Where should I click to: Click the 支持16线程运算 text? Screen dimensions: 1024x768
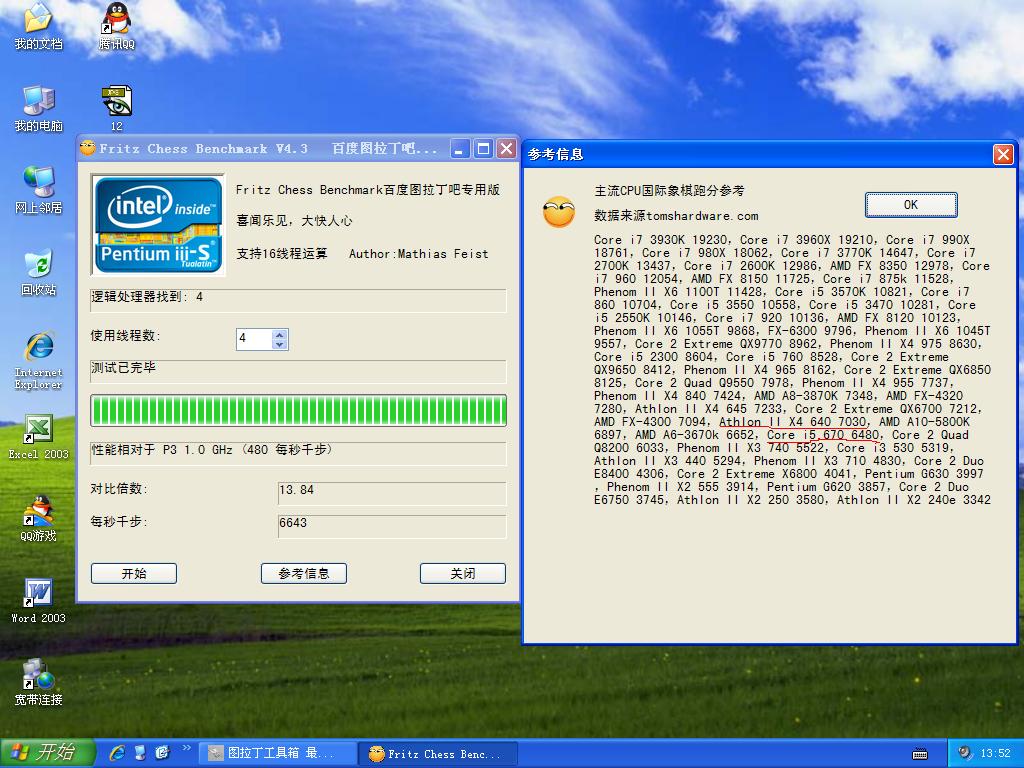click(x=282, y=254)
